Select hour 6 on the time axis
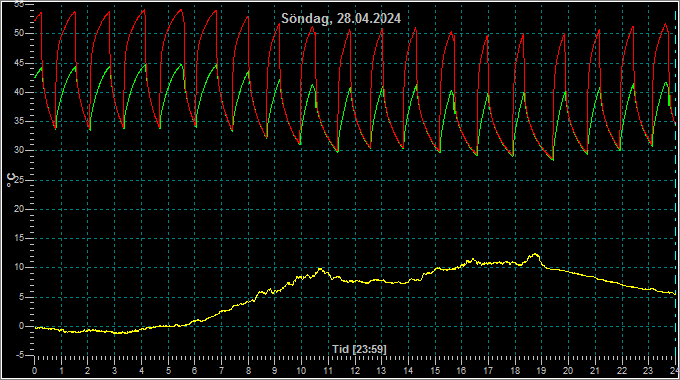 tap(195, 371)
